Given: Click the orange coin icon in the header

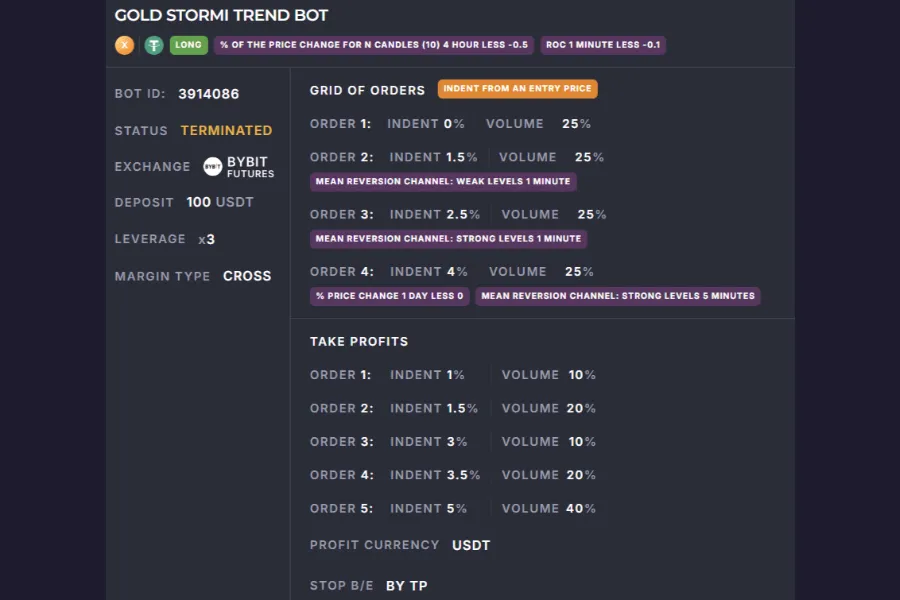Looking at the screenshot, I should coord(125,45).
